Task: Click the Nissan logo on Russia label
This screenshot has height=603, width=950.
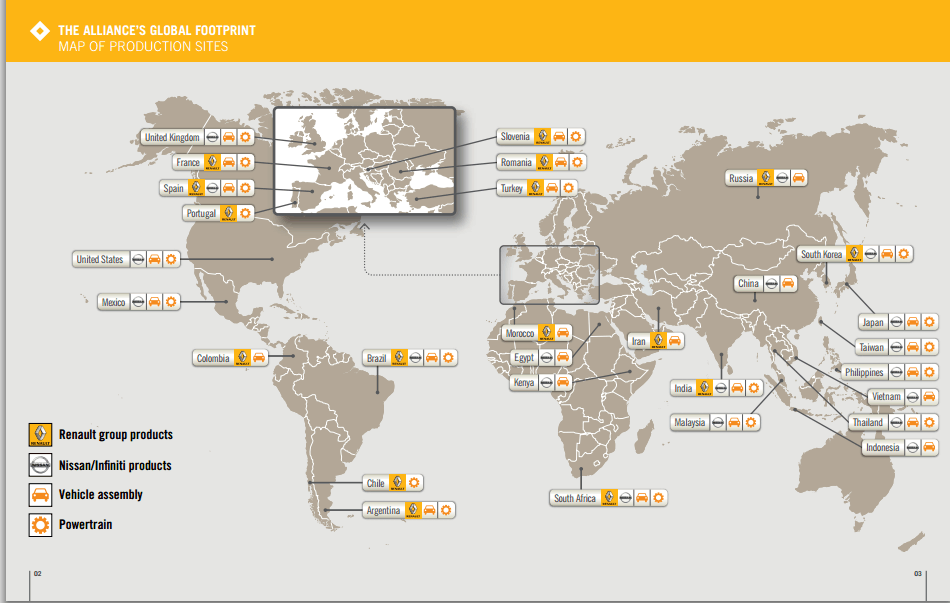Action: pos(782,178)
